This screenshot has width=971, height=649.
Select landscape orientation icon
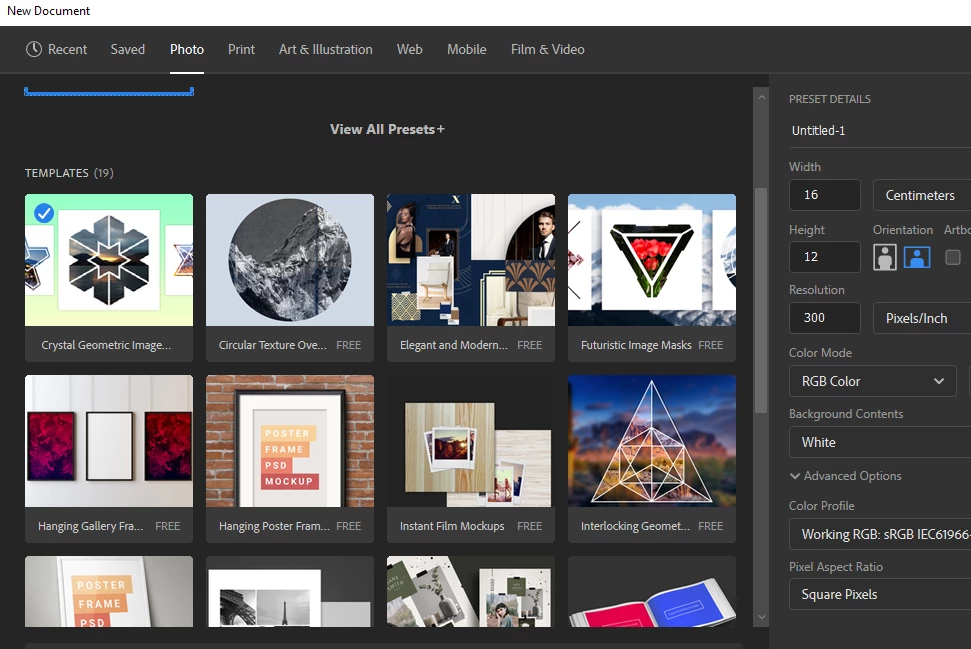[917, 256]
